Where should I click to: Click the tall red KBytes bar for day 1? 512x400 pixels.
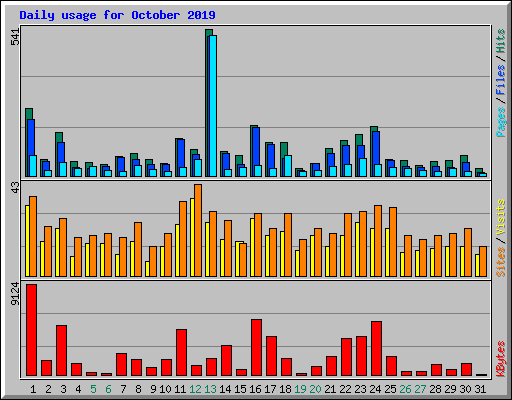click(x=32, y=330)
